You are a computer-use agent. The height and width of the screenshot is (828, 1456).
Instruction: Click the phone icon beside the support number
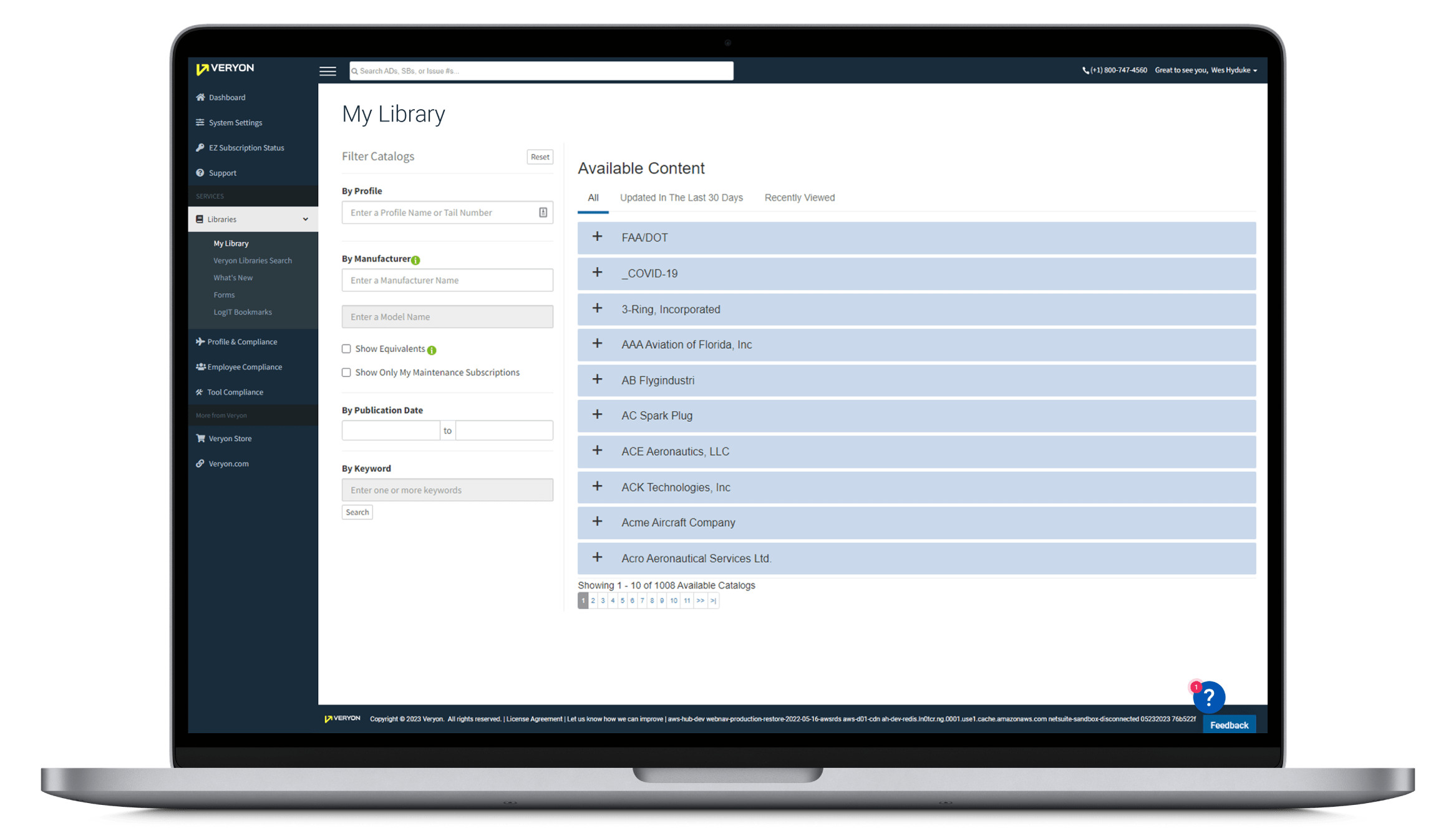tap(1085, 71)
